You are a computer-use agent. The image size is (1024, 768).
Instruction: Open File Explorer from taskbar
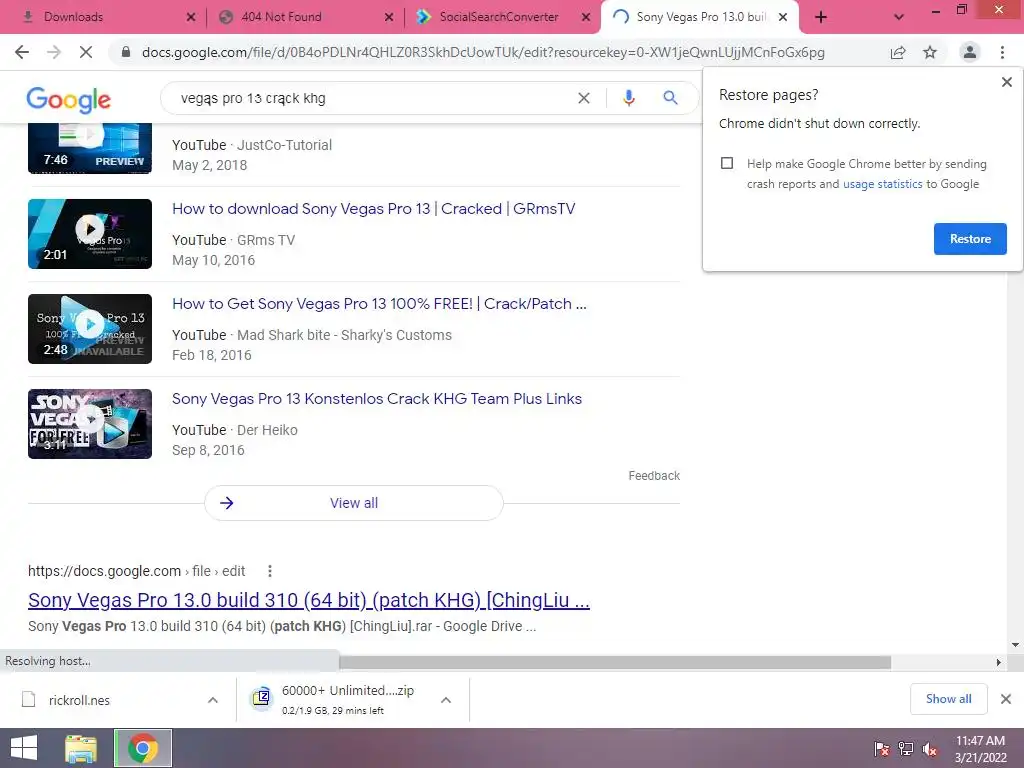(x=81, y=748)
